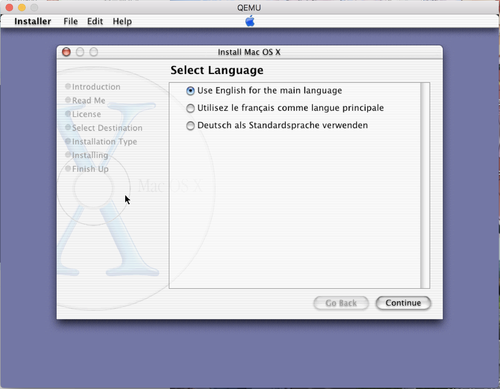The height and width of the screenshot is (389, 500).
Task: Click the License step bullet icon
Action: (x=68, y=114)
